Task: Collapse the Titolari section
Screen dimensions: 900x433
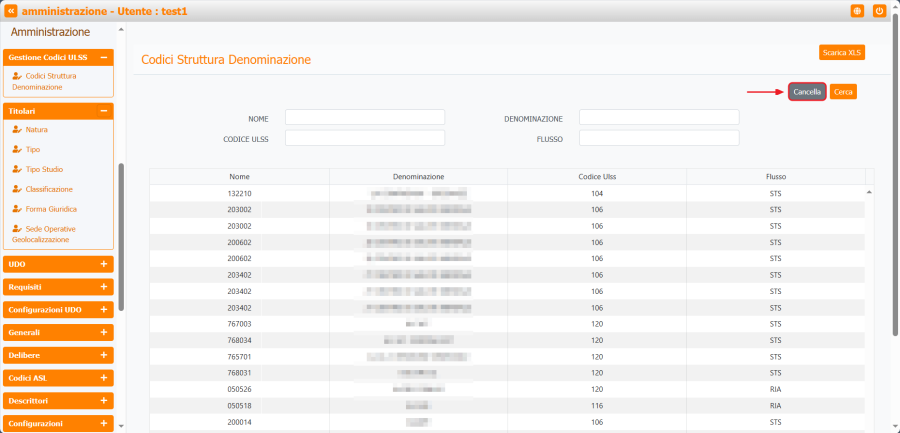Action: (103, 111)
